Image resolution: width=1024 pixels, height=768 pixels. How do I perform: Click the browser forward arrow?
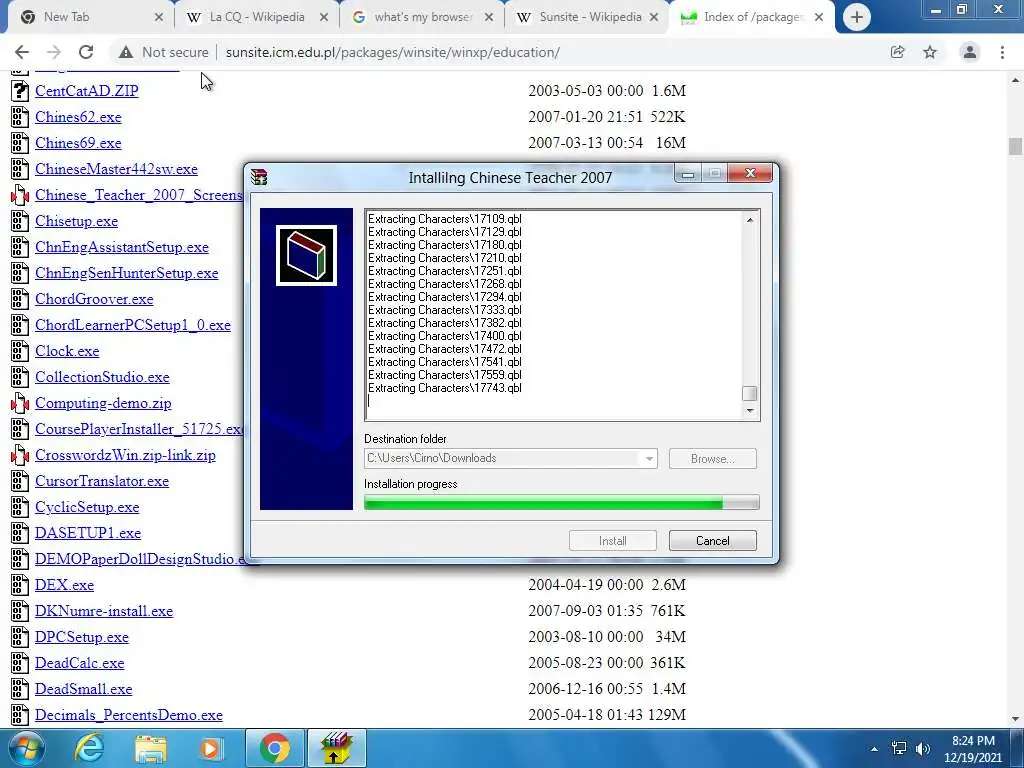54,52
